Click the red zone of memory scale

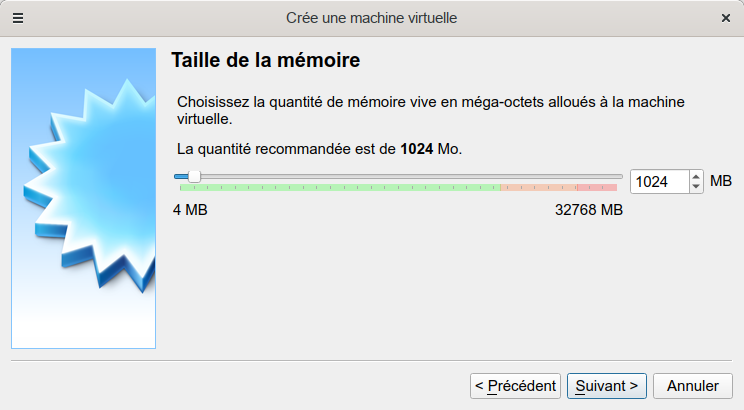pyautogui.click(x=596, y=187)
